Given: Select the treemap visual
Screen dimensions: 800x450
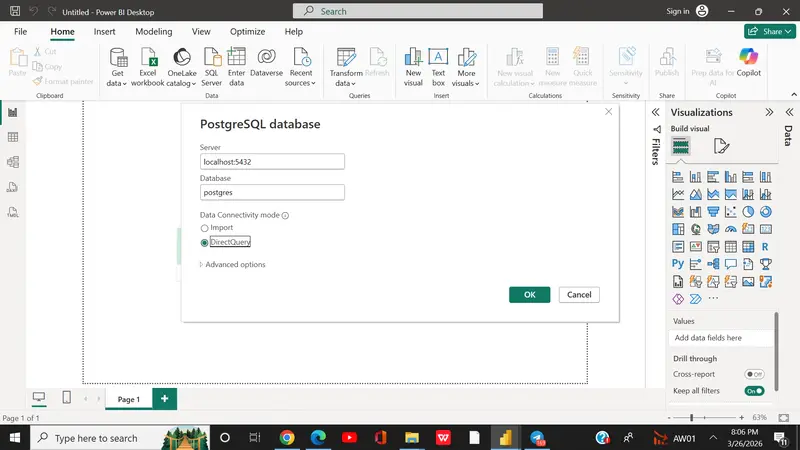Looking at the screenshot, I should (x=678, y=229).
